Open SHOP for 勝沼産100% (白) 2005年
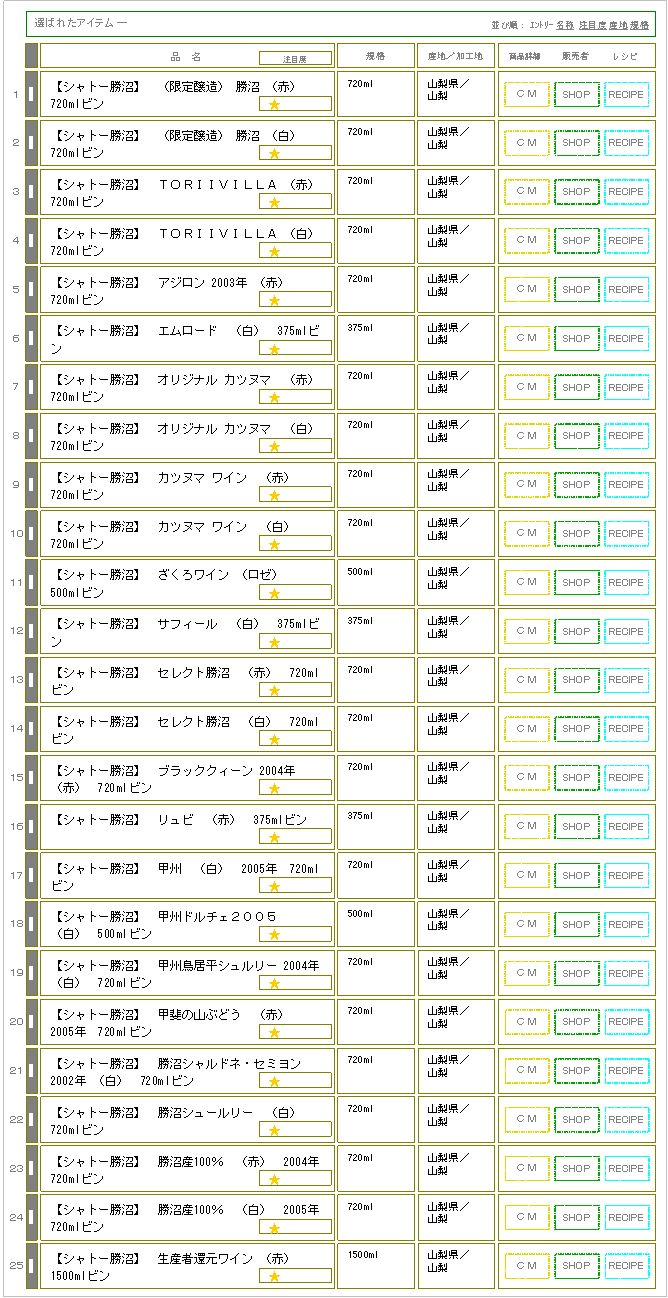This screenshot has width=668, height=1298. tap(577, 1217)
